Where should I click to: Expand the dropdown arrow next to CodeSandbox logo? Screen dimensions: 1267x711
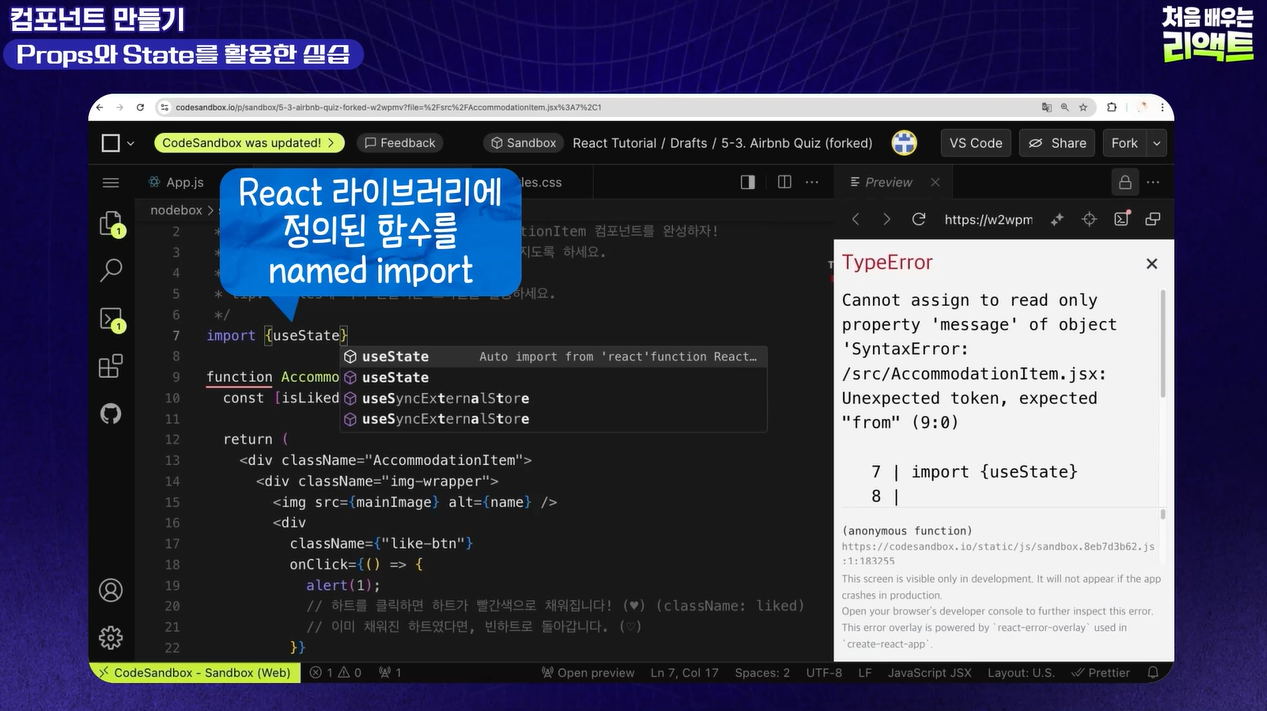[130, 143]
